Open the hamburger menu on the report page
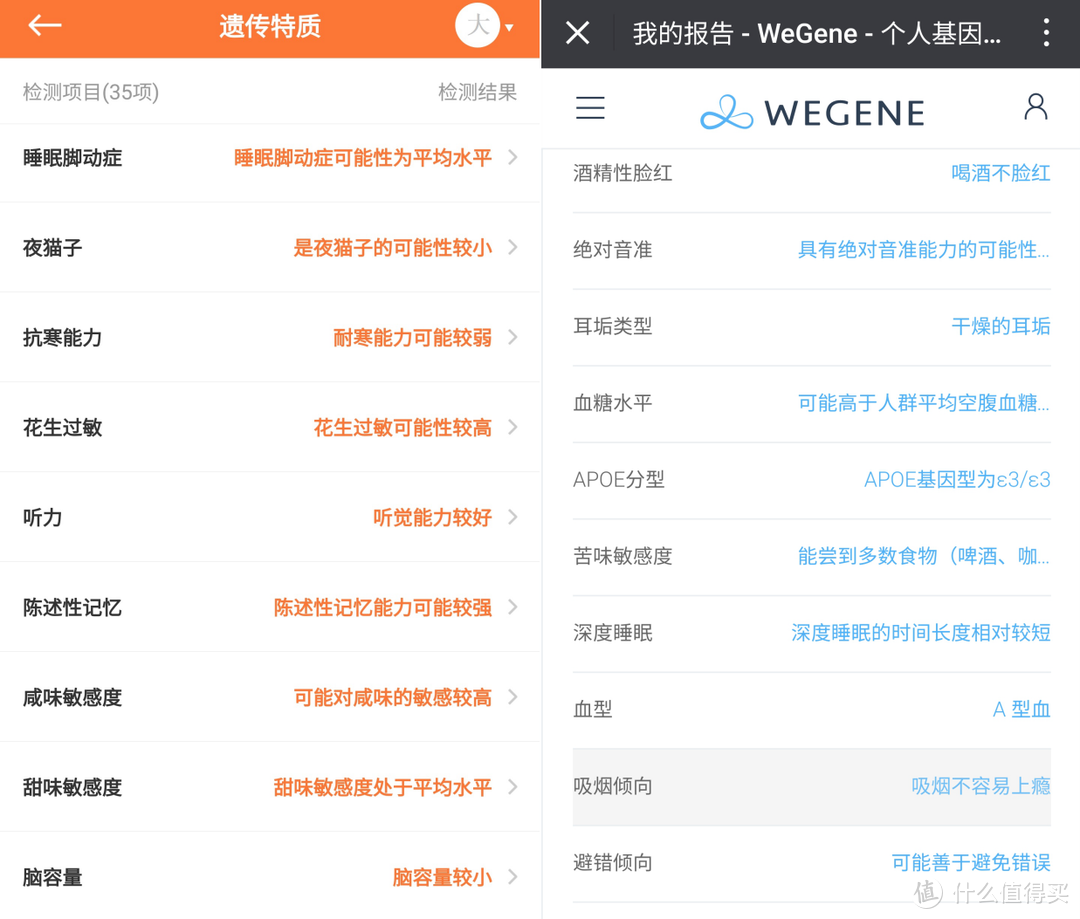Image resolution: width=1080 pixels, height=919 pixels. click(590, 108)
